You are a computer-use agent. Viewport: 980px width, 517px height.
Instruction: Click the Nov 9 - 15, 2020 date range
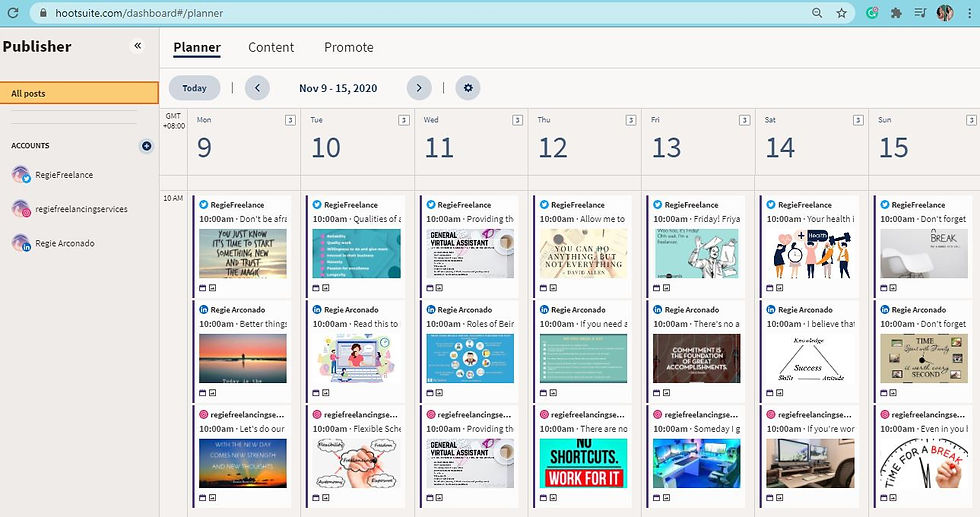click(338, 88)
